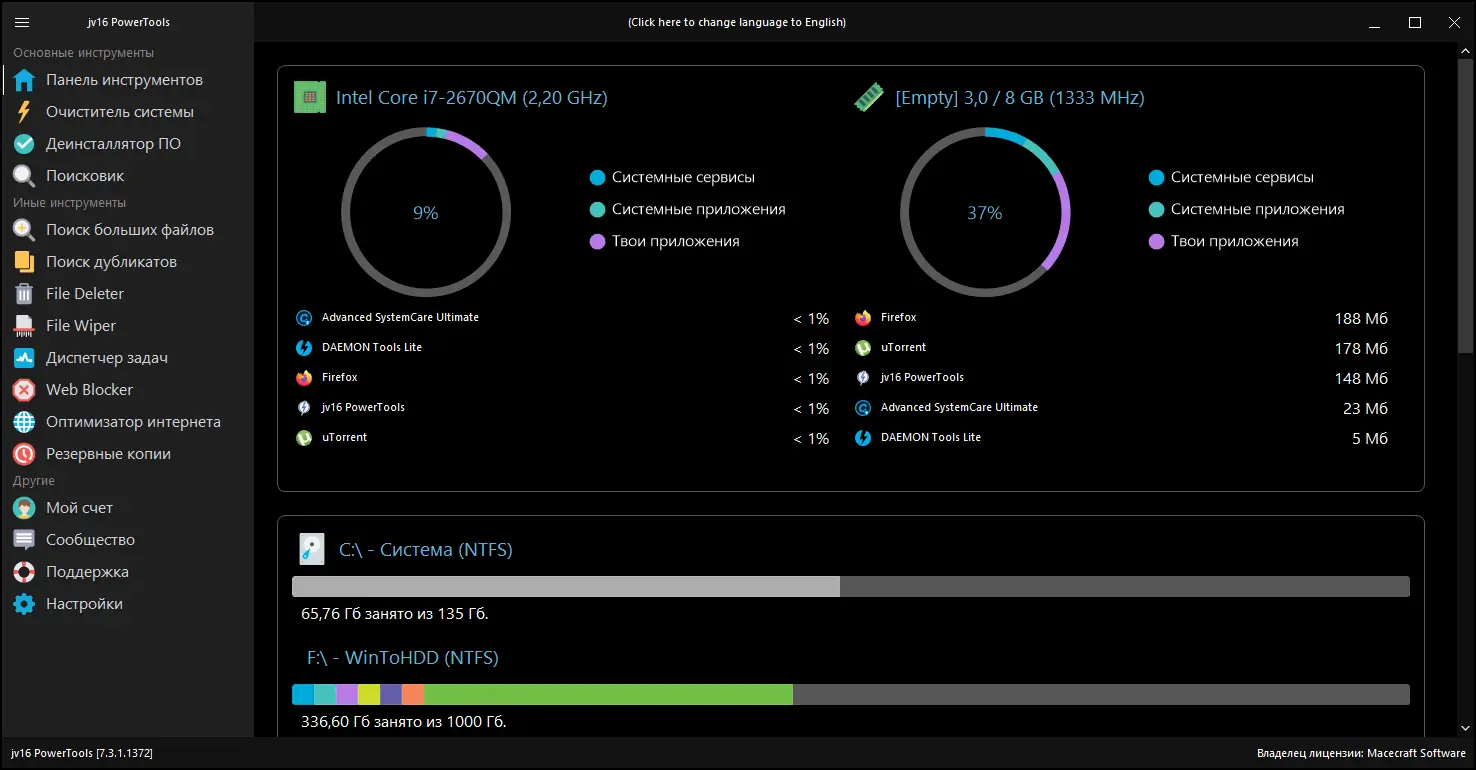Click the Поиск больших файлов icon
The image size is (1476, 770).
click(x=24, y=230)
